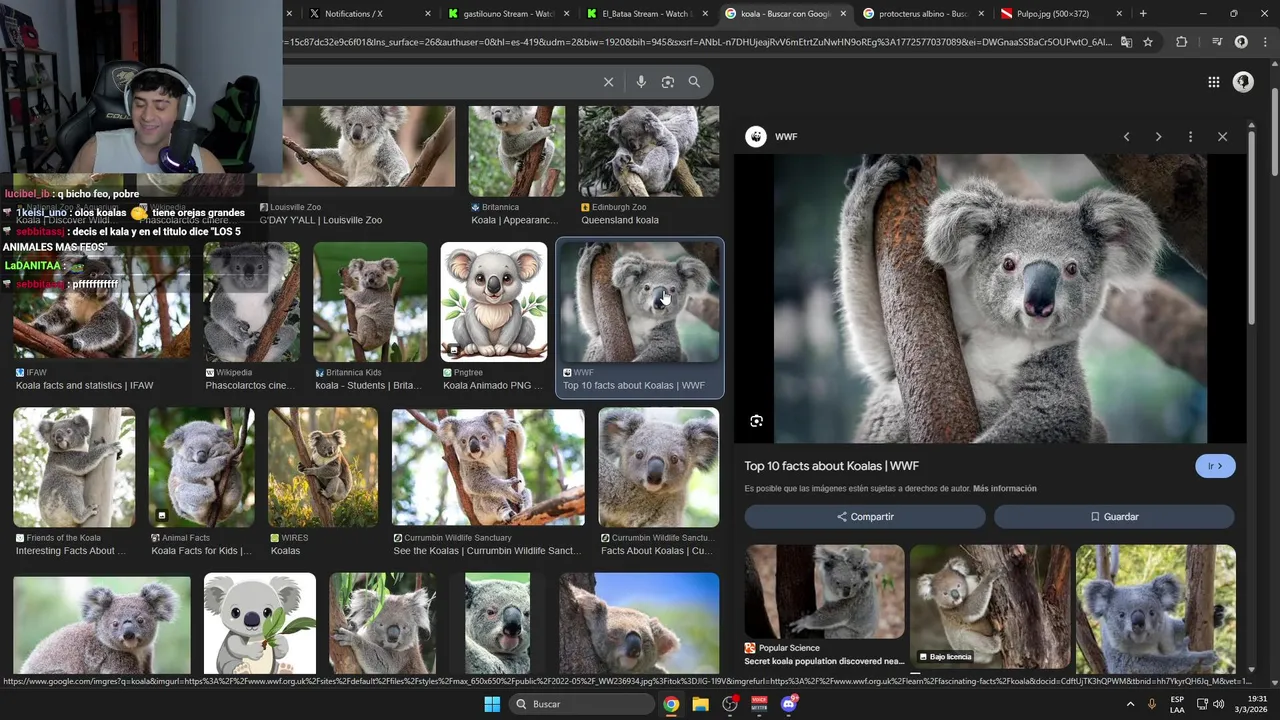This screenshot has width=1280, height=720.
Task: Click the taskbar Buscar search box
Action: [x=580, y=704]
